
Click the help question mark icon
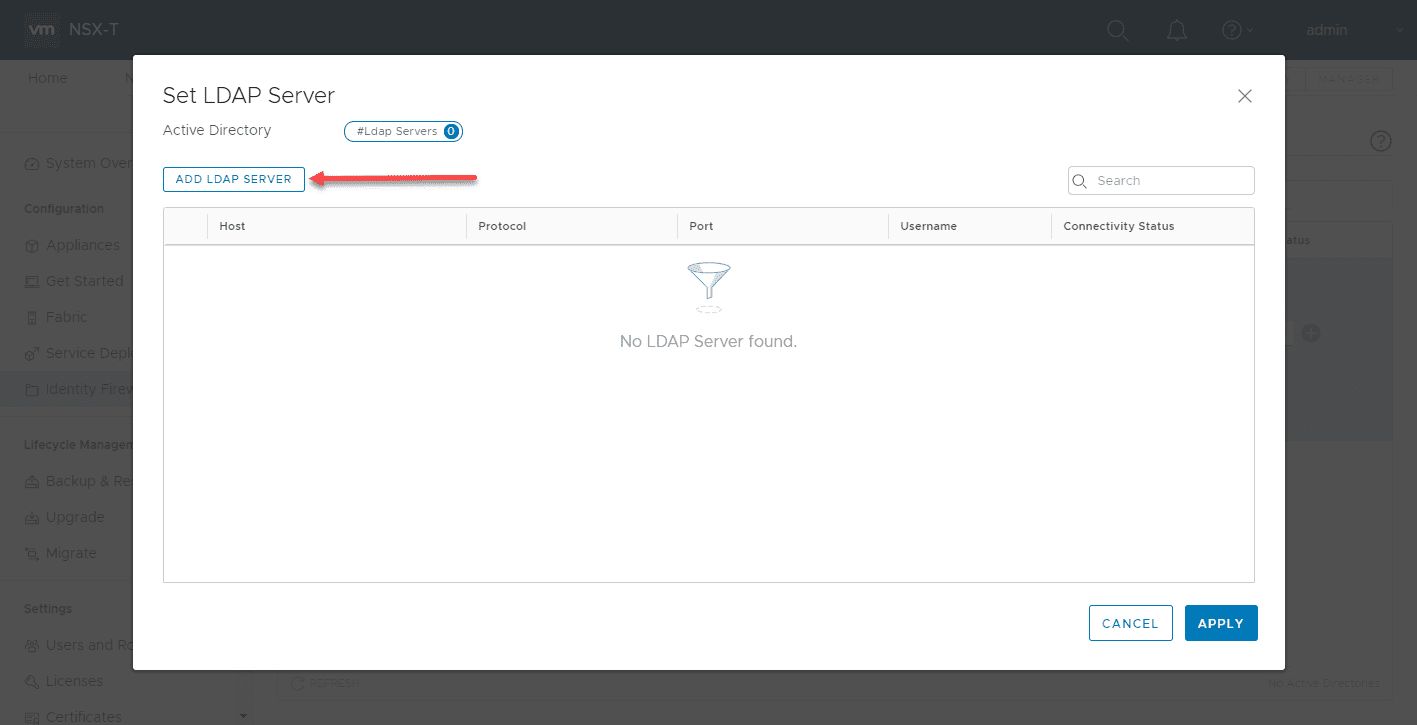click(1230, 30)
